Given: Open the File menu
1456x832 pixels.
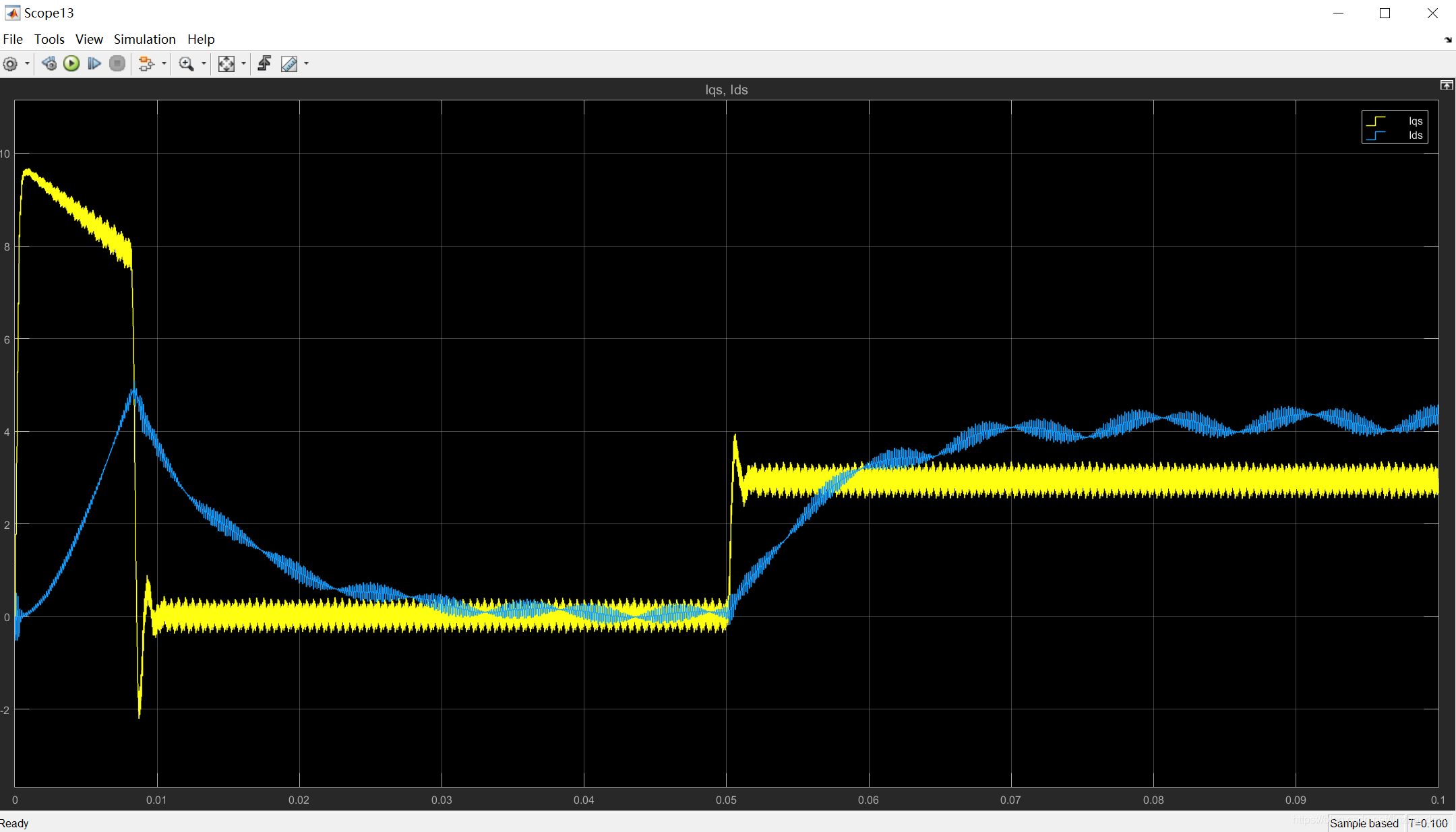Looking at the screenshot, I should [x=13, y=39].
